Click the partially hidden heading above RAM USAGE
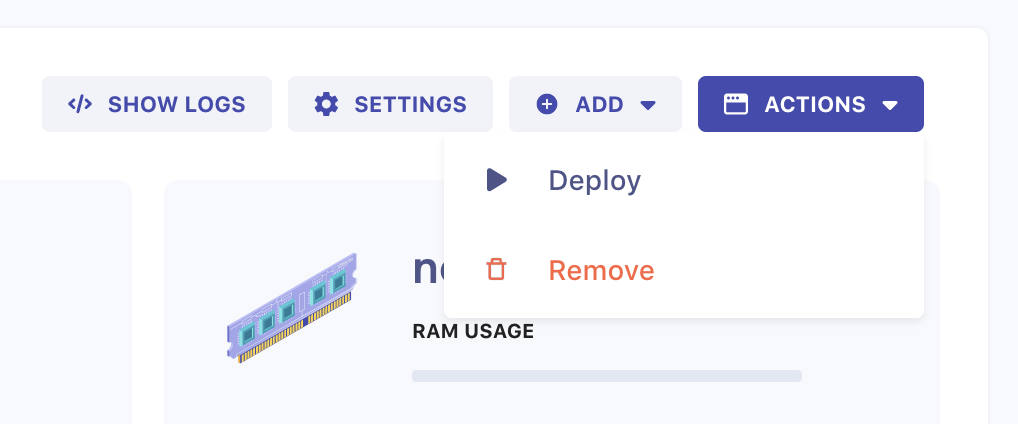 pos(427,269)
